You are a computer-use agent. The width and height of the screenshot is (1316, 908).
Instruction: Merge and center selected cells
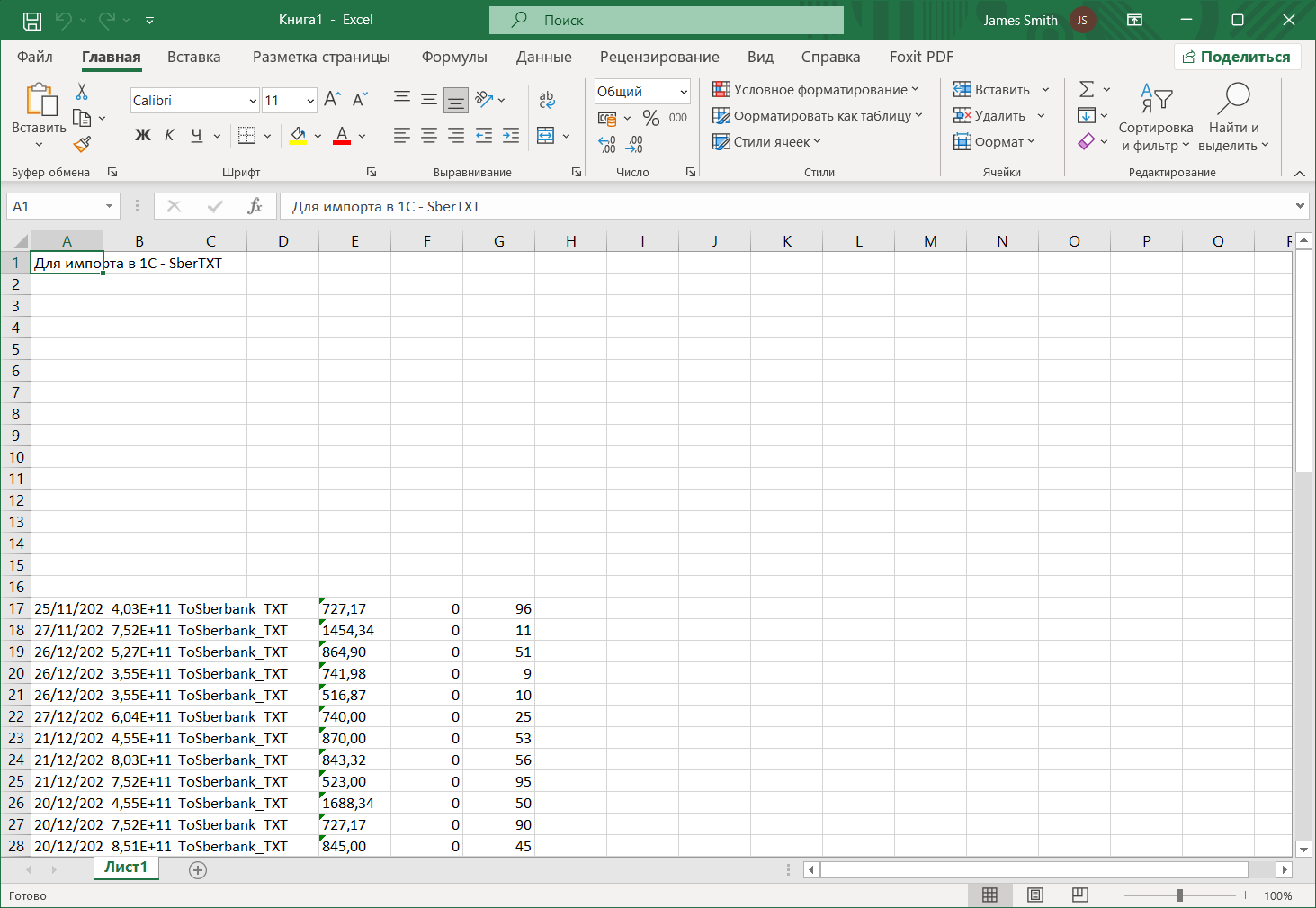[546, 136]
